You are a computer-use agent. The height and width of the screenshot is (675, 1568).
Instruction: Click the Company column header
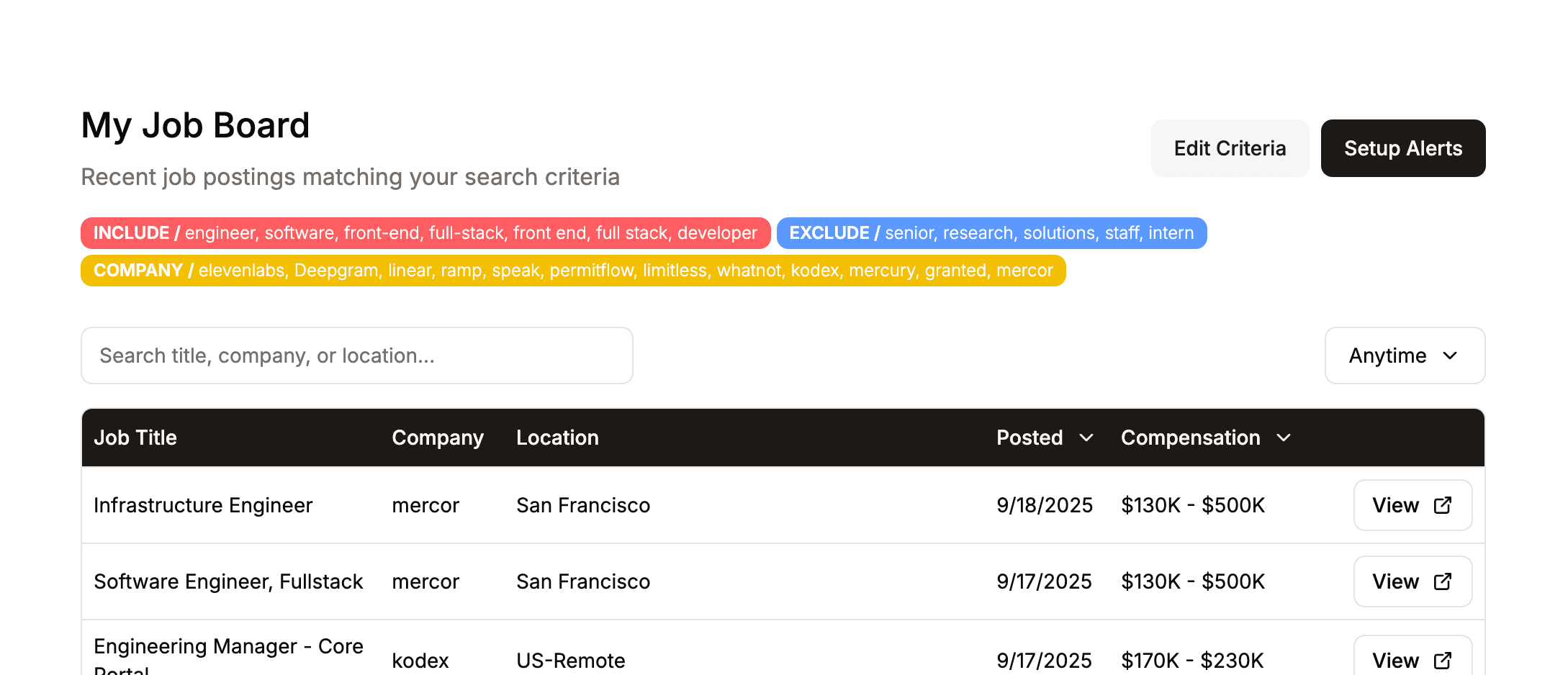point(437,438)
